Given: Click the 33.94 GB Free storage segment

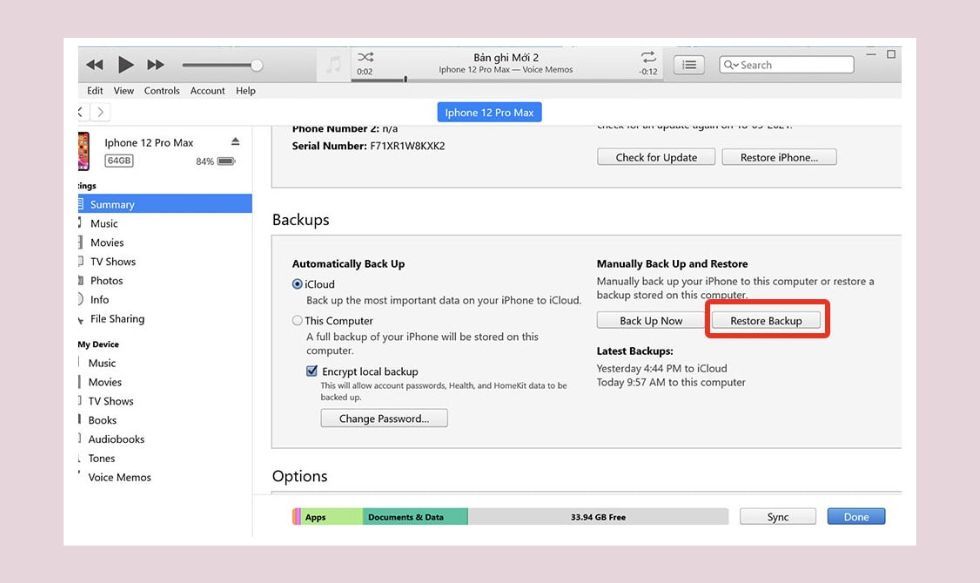Looking at the screenshot, I should (598, 517).
